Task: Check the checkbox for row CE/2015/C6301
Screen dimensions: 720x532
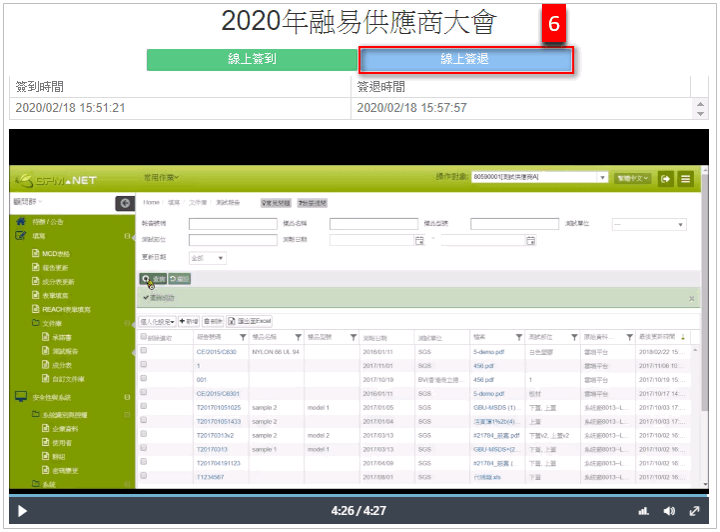Action: coord(144,392)
